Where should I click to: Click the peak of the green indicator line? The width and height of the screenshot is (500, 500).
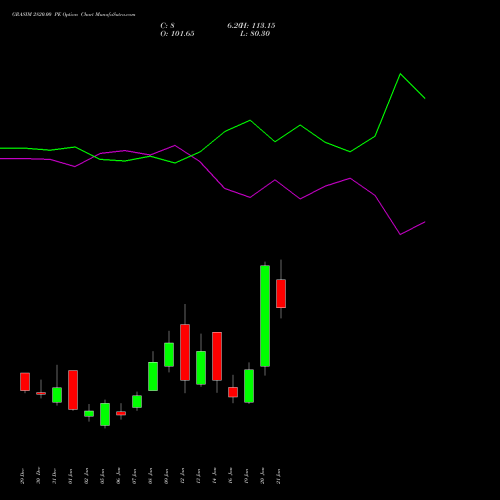pos(400,74)
